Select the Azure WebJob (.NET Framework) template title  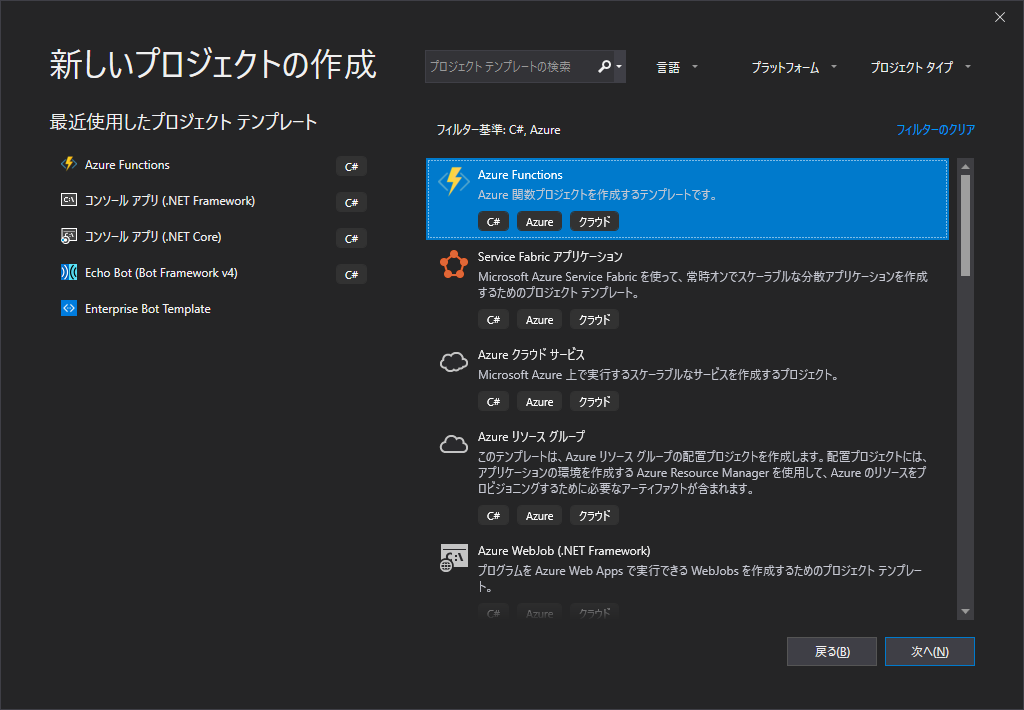[564, 550]
